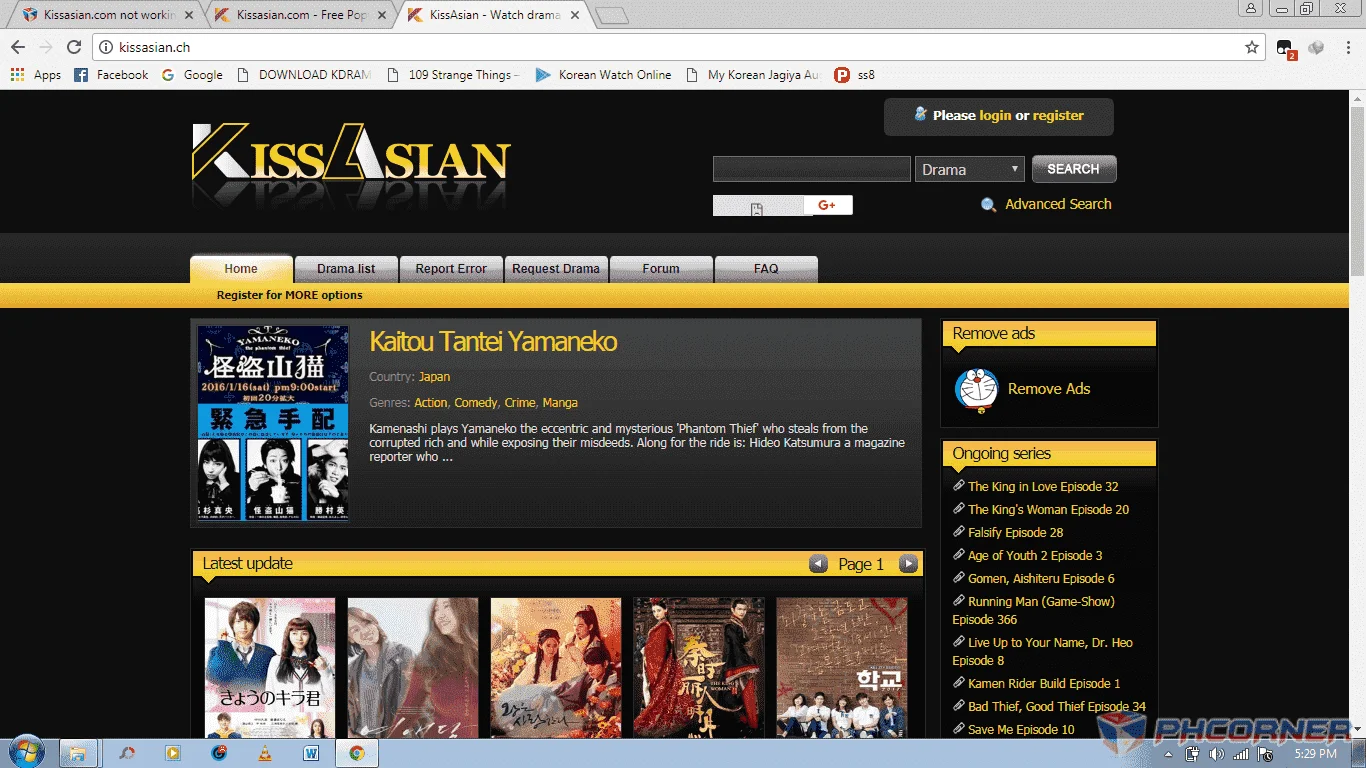Bookmark this page with the star icon
The width and height of the screenshot is (1366, 768).
(x=1251, y=47)
